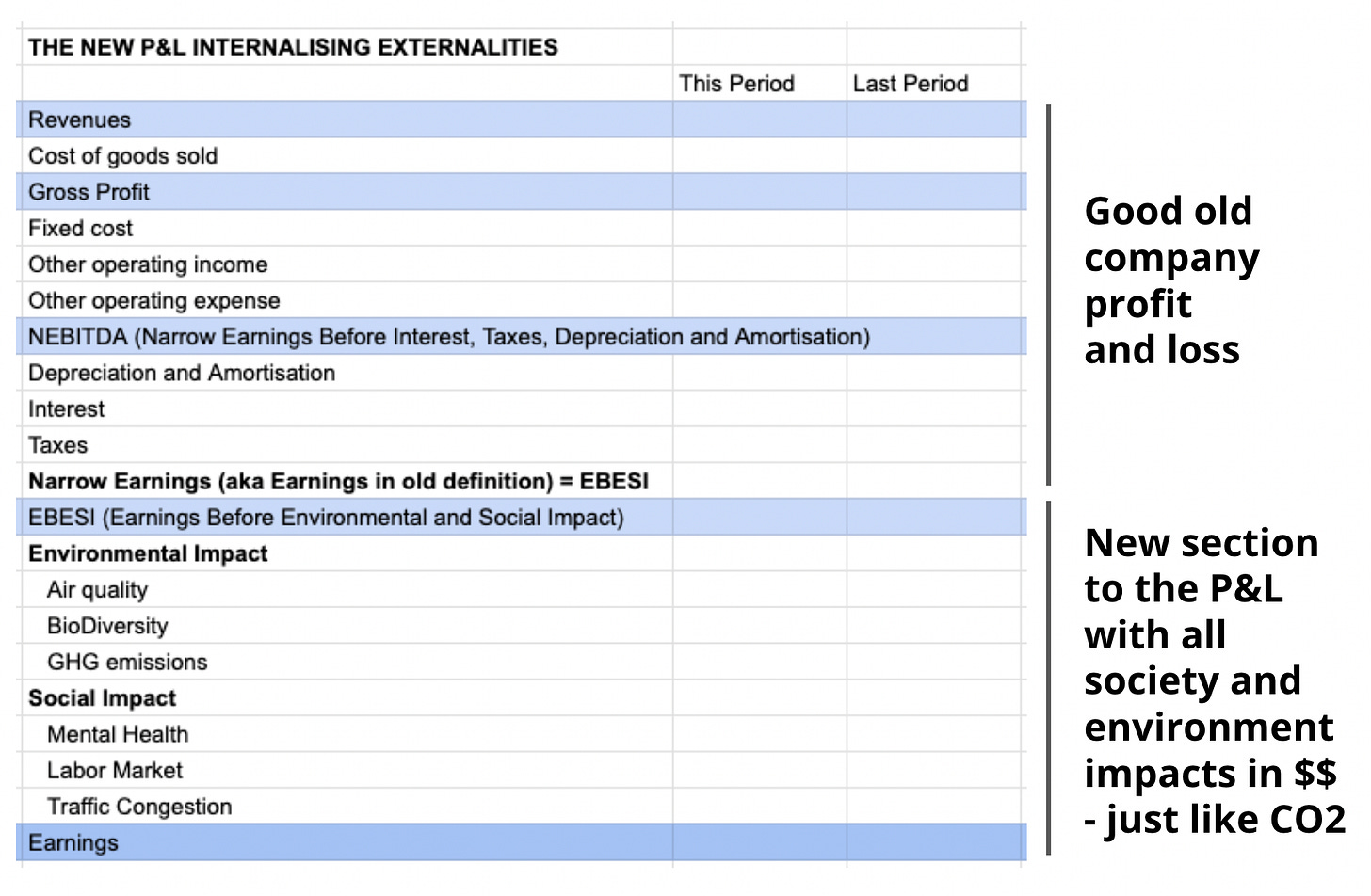Select the This Period cell for Taxes
The width and height of the screenshot is (1371, 896).
pyautogui.click(x=760, y=445)
